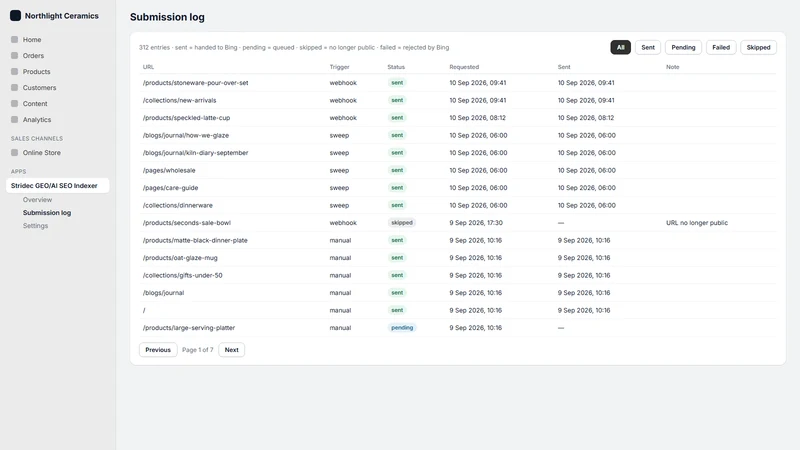Click the Customers sidebar icon
This screenshot has width=800, height=450.
14,87
